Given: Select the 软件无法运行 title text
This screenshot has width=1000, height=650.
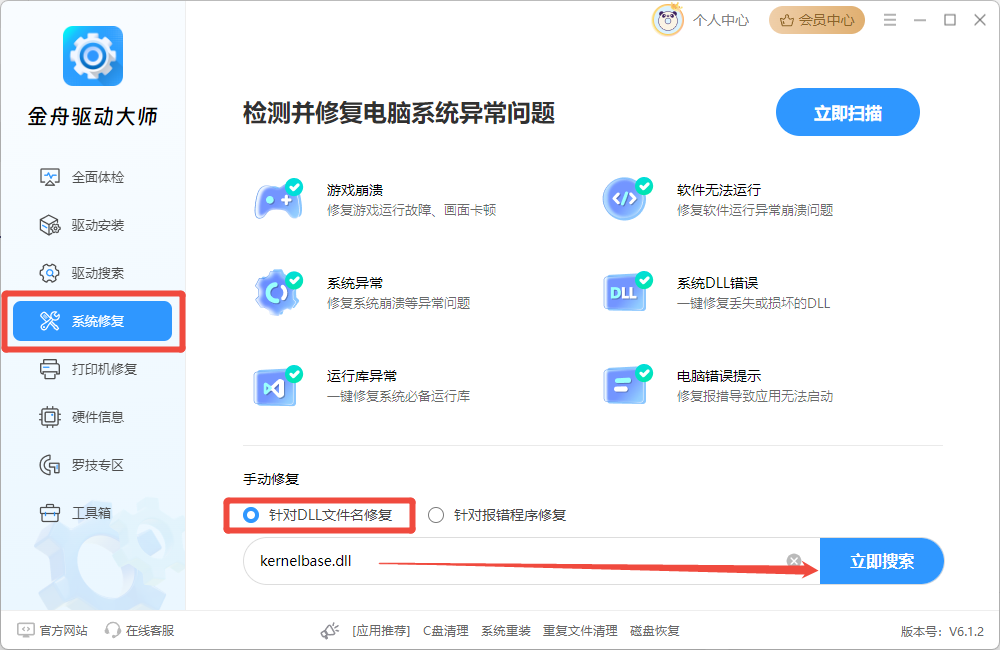Looking at the screenshot, I should 719,190.
